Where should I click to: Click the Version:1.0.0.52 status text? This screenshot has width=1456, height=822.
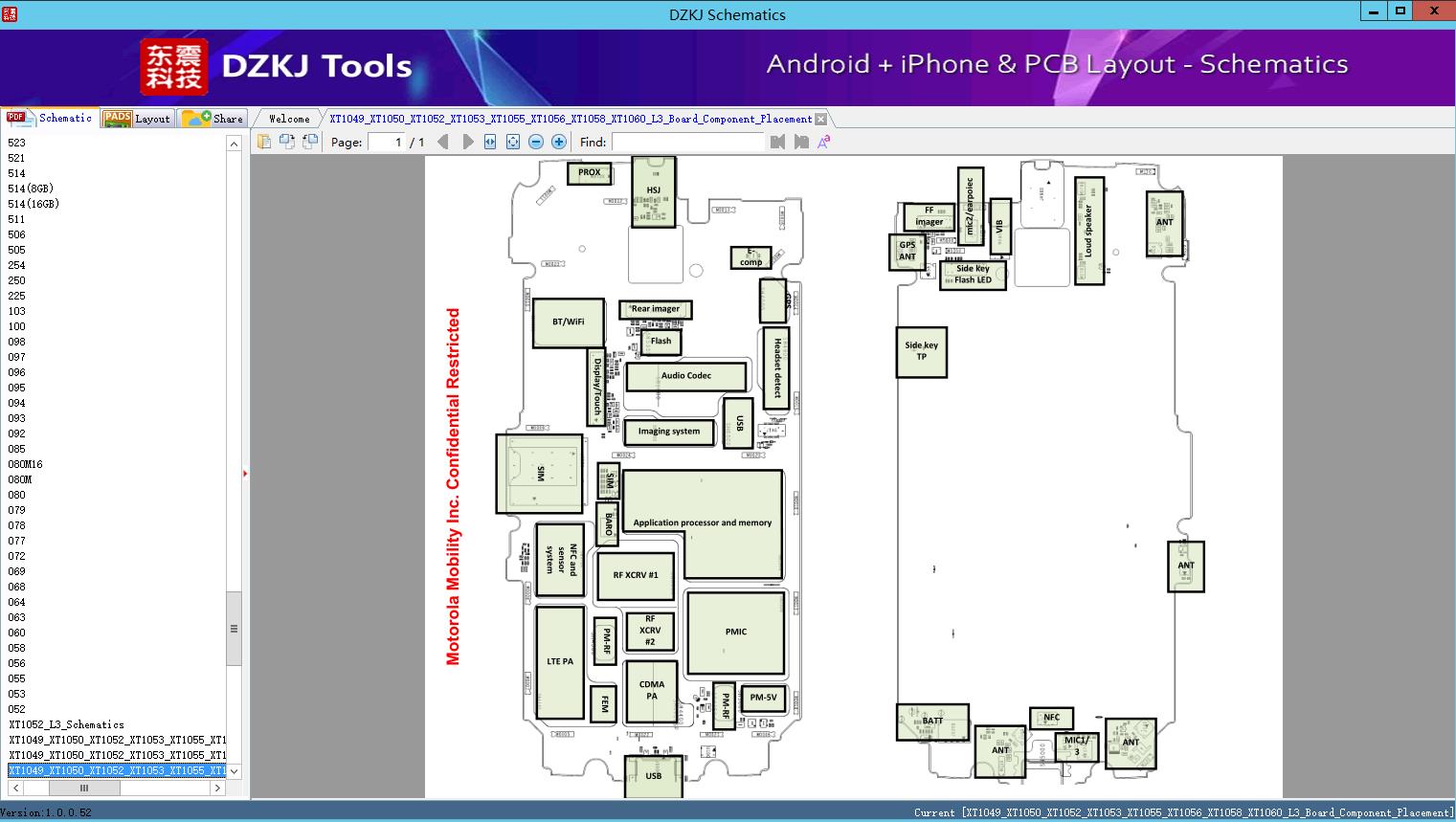(47, 813)
